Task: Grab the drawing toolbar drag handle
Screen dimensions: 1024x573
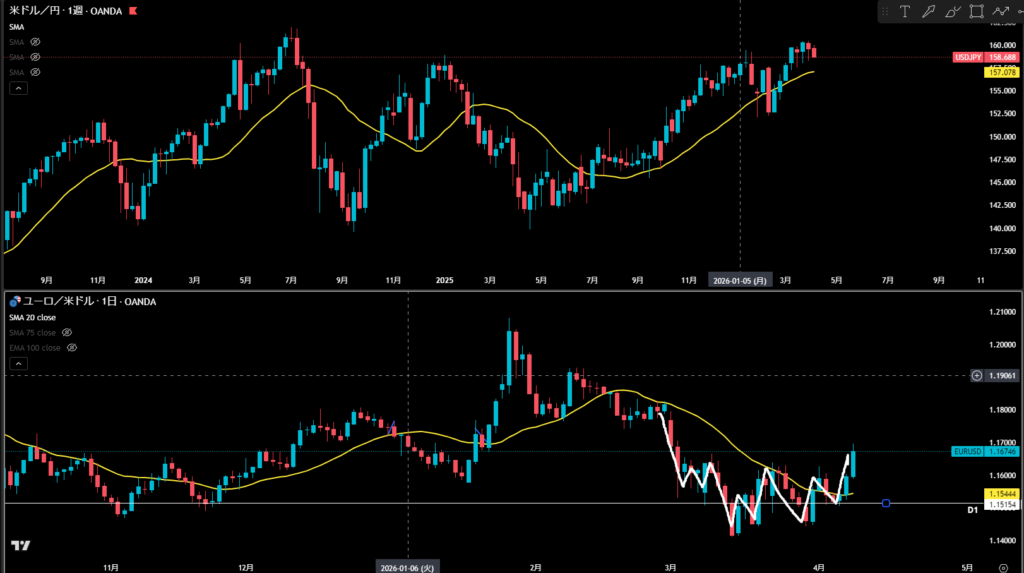Action: (x=885, y=12)
